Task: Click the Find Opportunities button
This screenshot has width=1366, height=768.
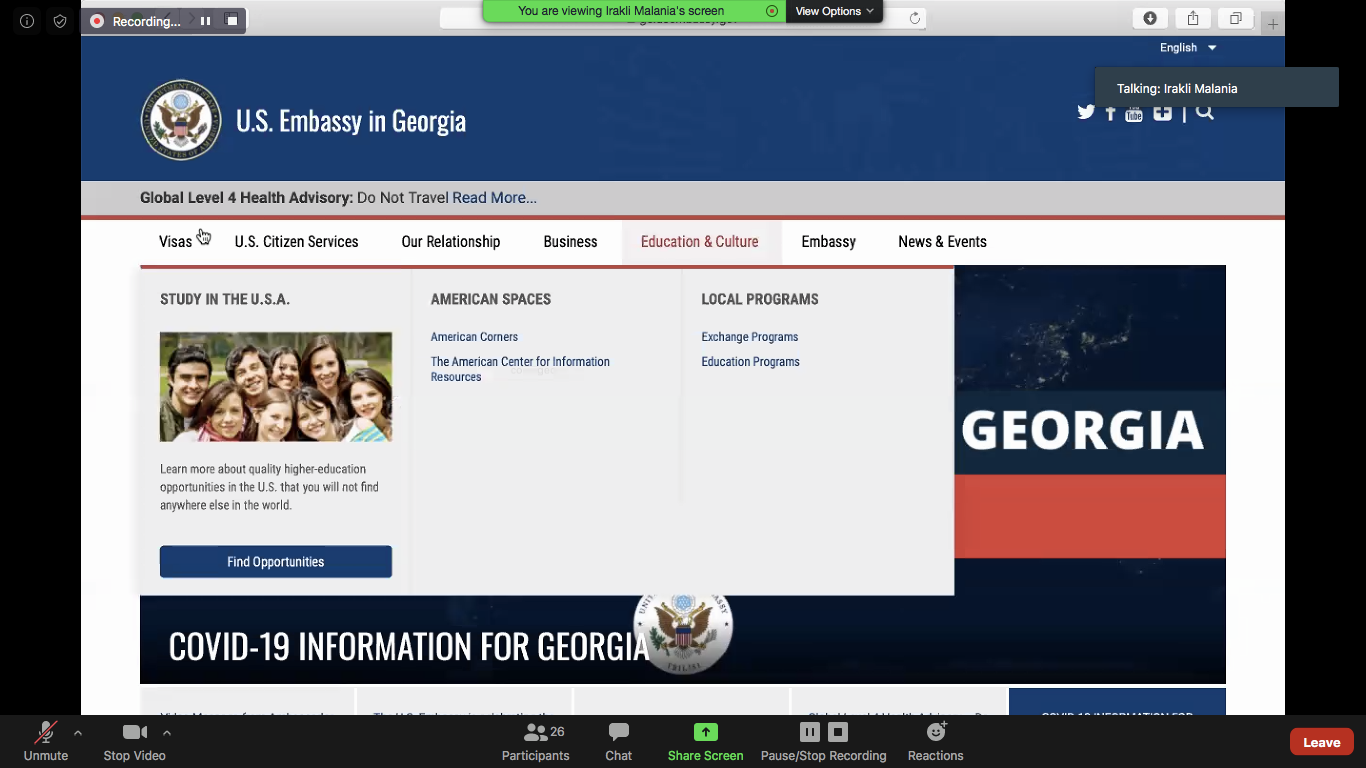Action: pyautogui.click(x=276, y=562)
